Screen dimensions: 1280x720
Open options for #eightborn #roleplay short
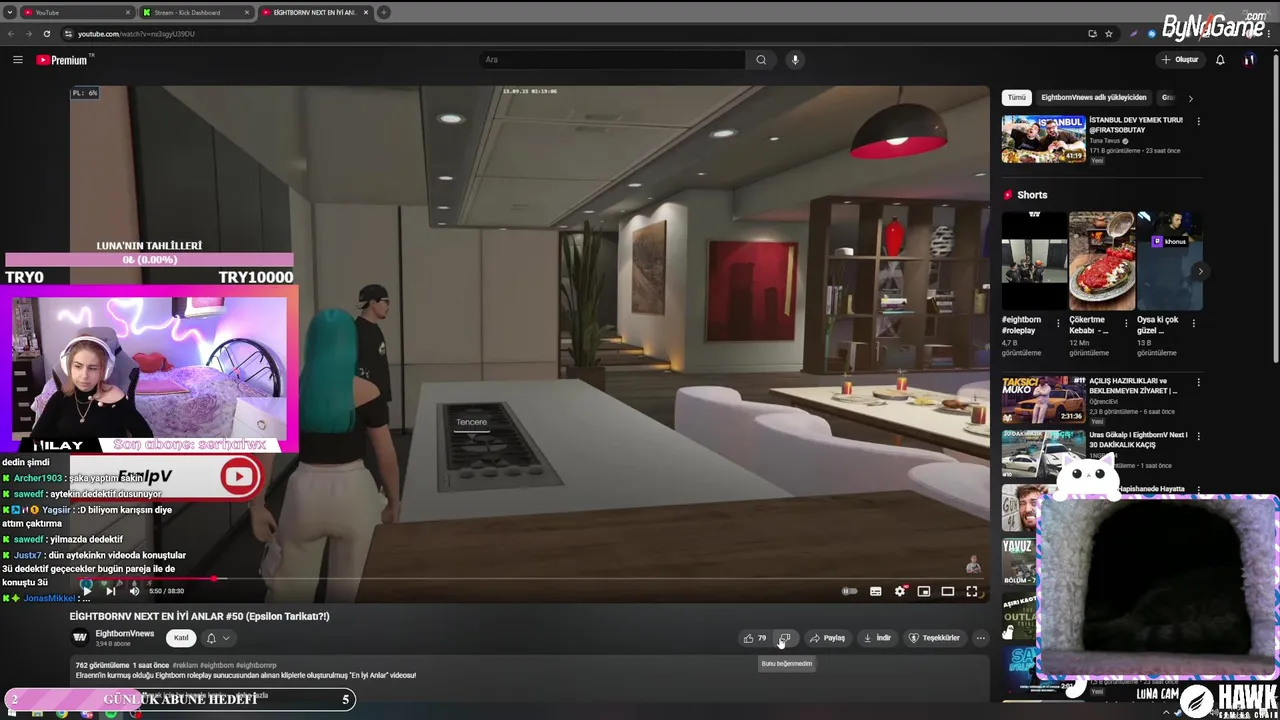tap(1058, 323)
